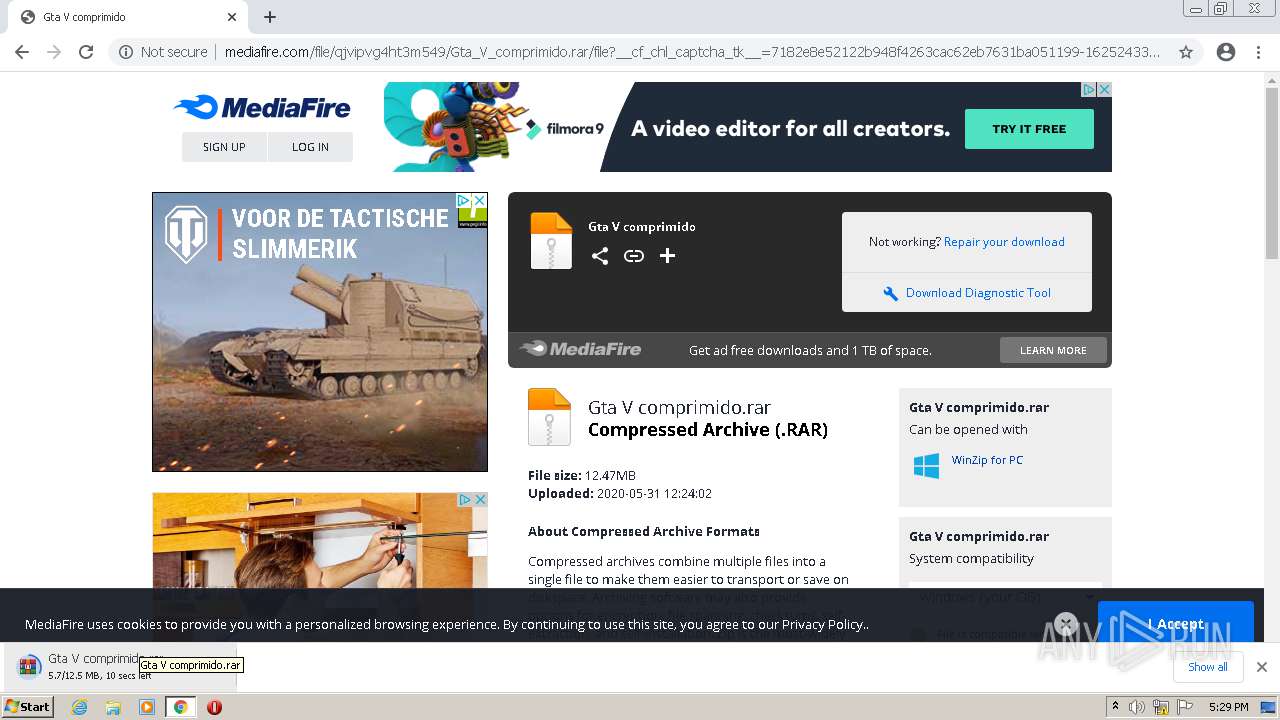Bookmark this page with star icon
The width and height of the screenshot is (1280, 720).
pos(1186,52)
